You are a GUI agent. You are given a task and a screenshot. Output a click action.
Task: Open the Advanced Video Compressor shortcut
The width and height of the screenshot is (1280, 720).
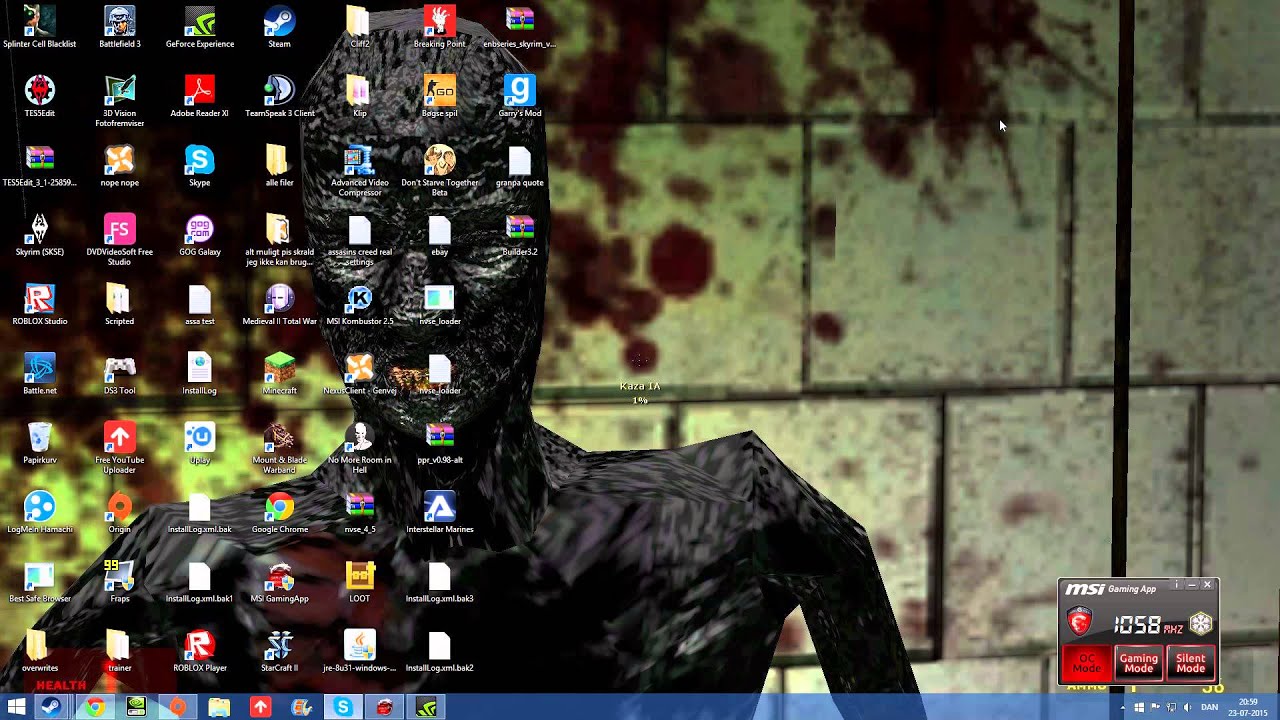pyautogui.click(x=359, y=169)
